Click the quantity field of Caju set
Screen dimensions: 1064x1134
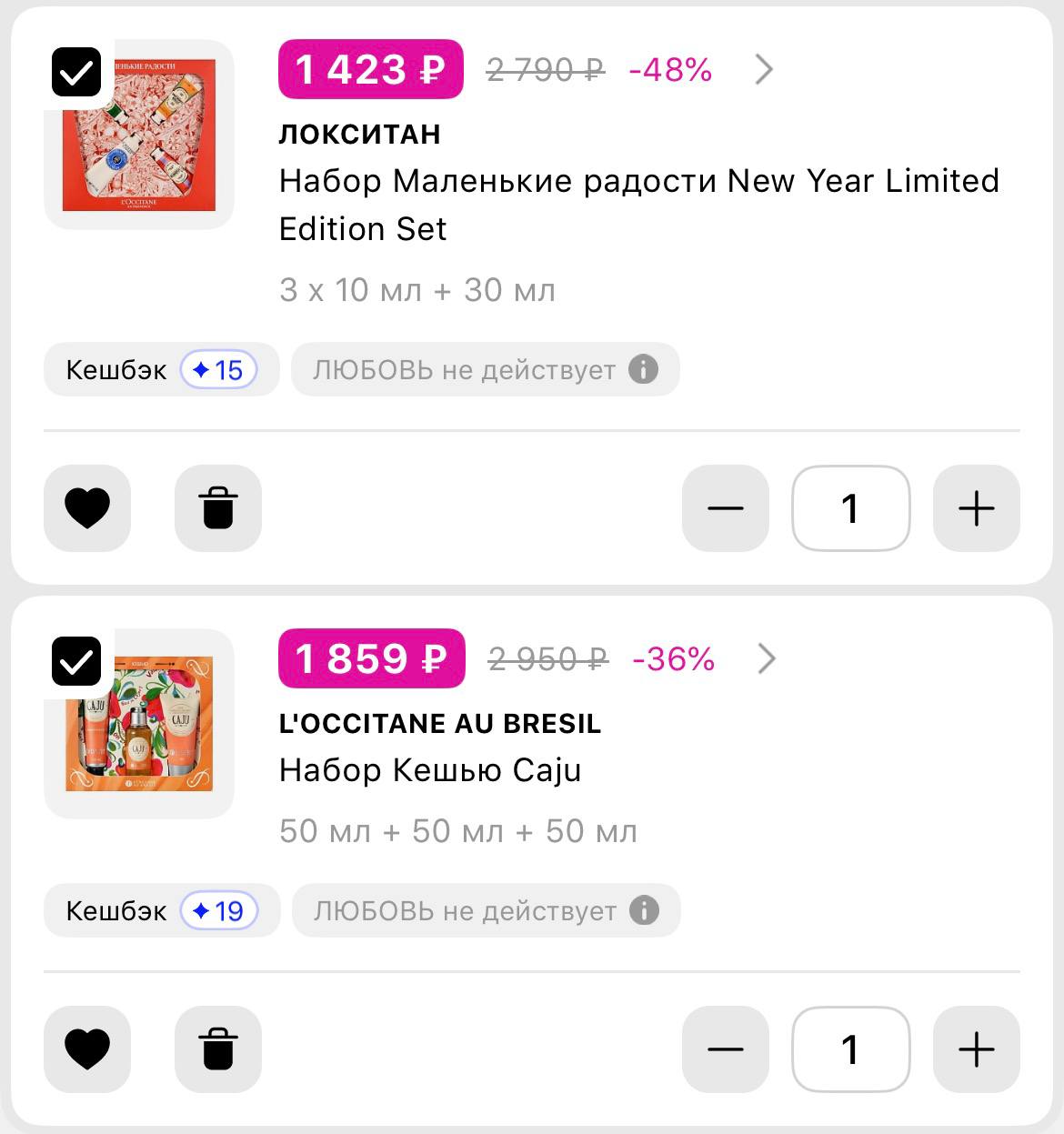[x=850, y=1049]
